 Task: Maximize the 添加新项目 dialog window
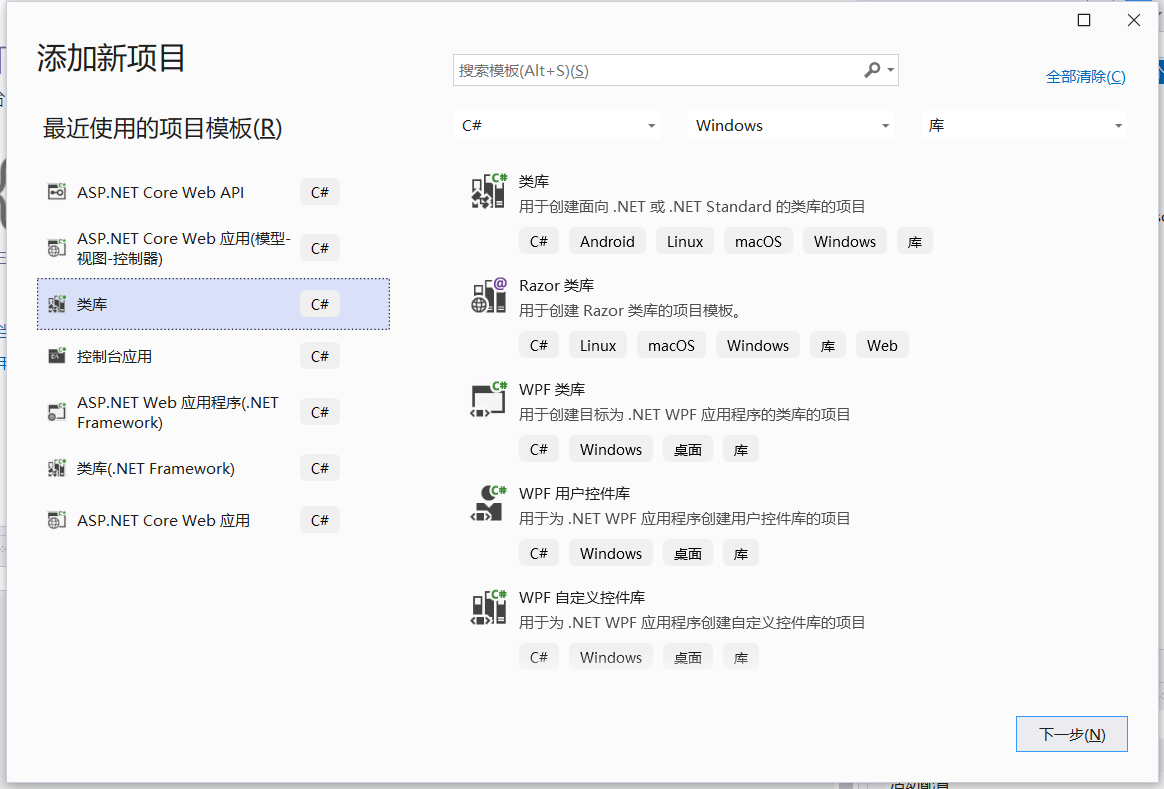tap(1084, 20)
